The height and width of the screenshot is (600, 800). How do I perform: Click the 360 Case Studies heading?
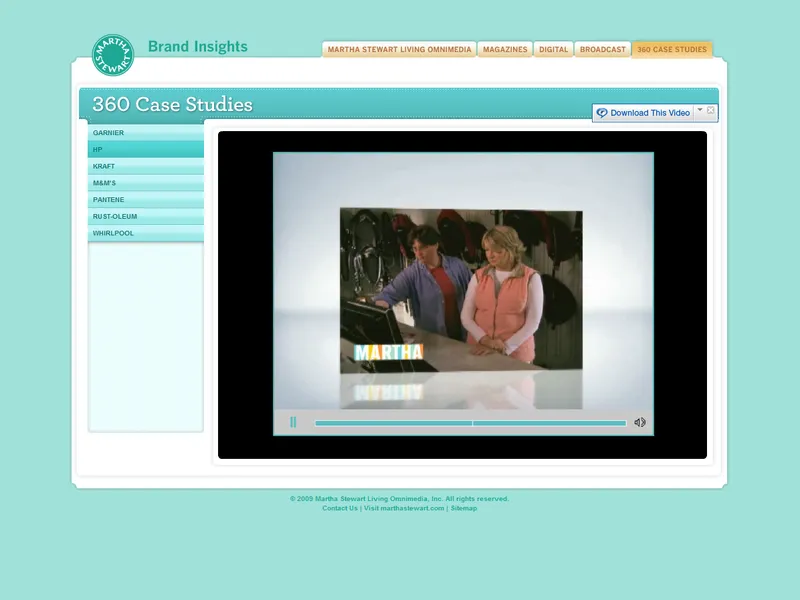(x=172, y=105)
